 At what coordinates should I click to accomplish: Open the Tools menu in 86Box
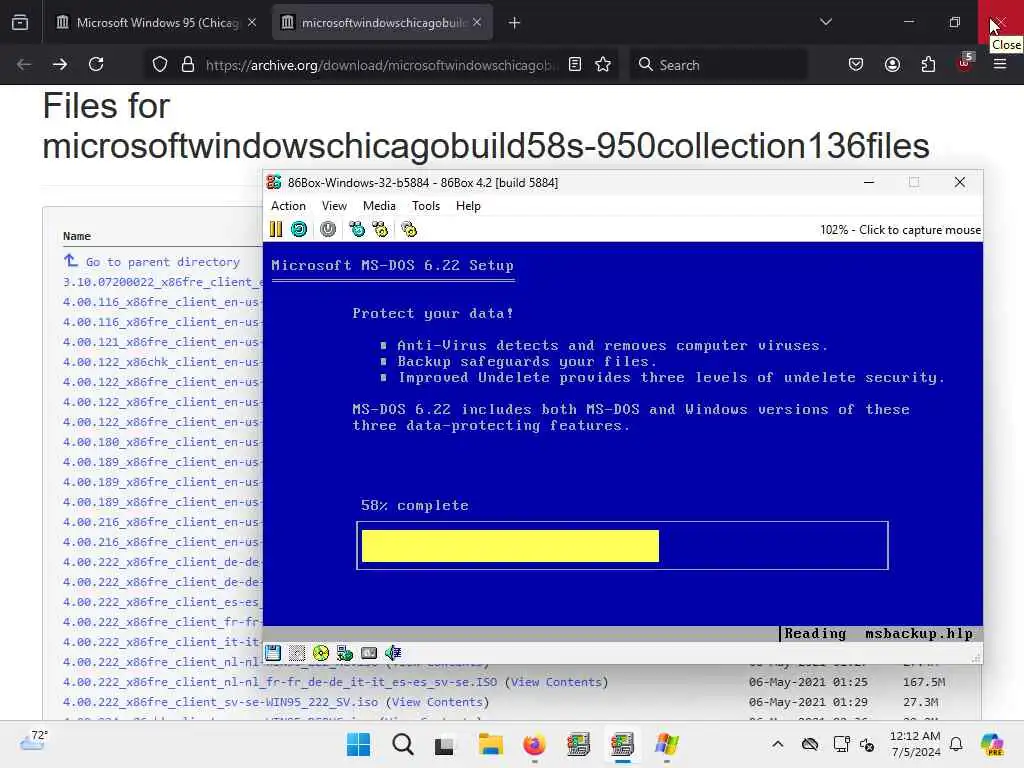[x=426, y=206]
